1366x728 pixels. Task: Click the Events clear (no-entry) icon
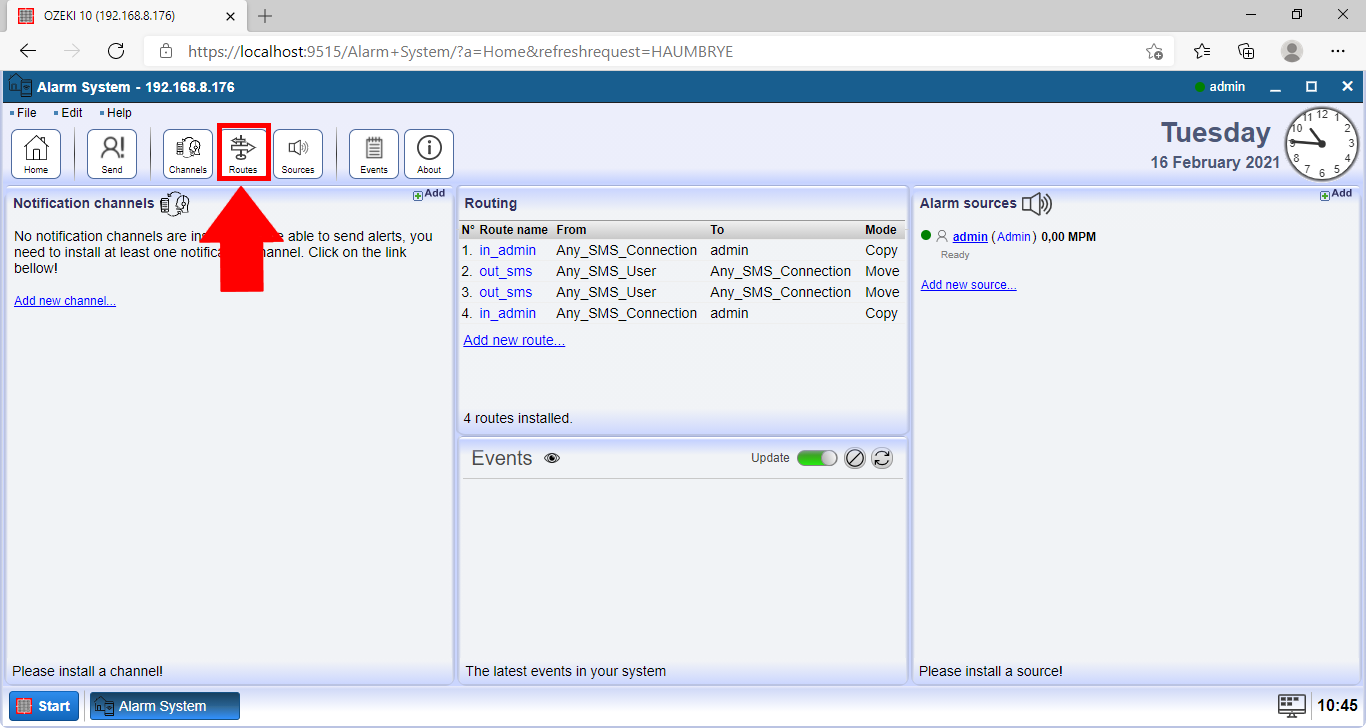[x=855, y=458]
